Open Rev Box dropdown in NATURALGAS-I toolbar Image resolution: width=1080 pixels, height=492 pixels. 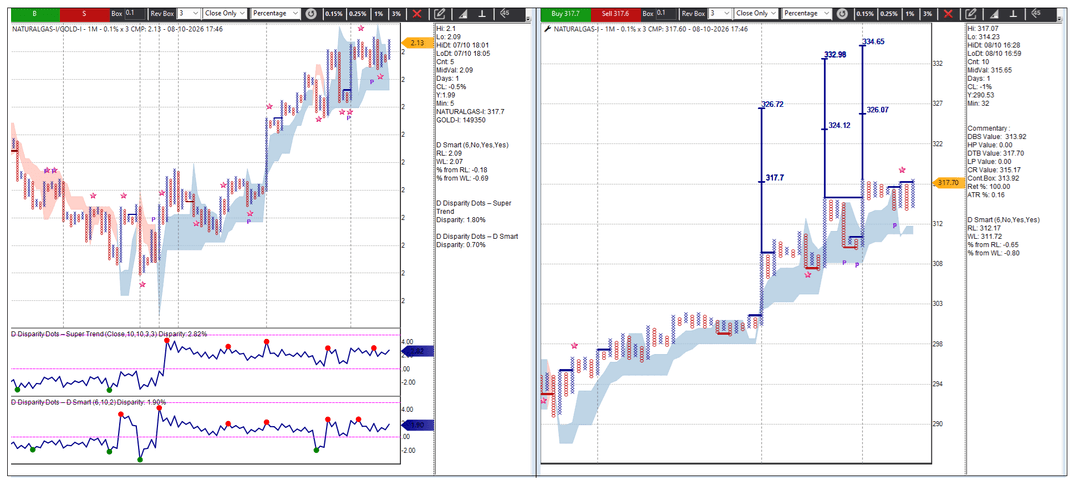click(x=720, y=13)
